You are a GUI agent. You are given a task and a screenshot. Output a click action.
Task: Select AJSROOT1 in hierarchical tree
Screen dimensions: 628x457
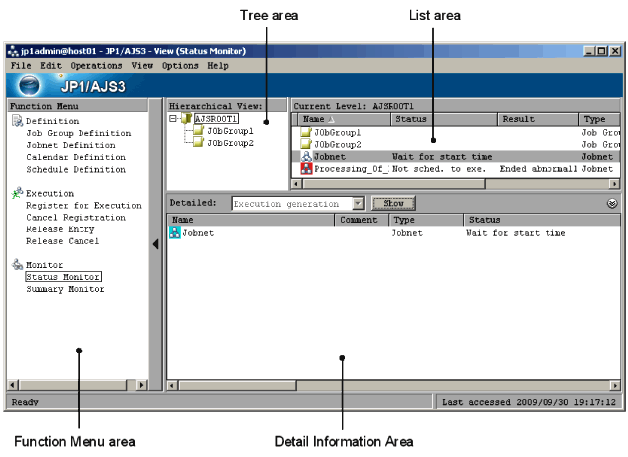[x=216, y=119]
